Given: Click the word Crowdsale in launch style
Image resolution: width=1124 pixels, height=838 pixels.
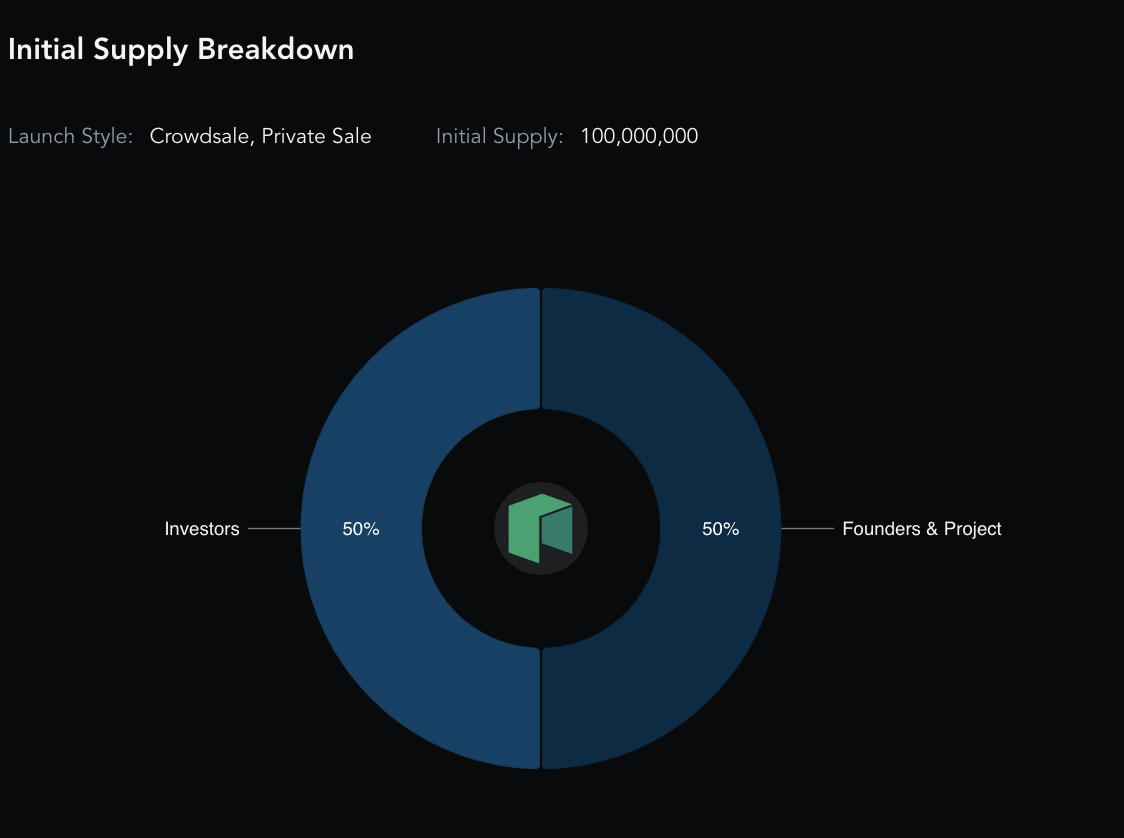Looking at the screenshot, I should pyautogui.click(x=199, y=136).
